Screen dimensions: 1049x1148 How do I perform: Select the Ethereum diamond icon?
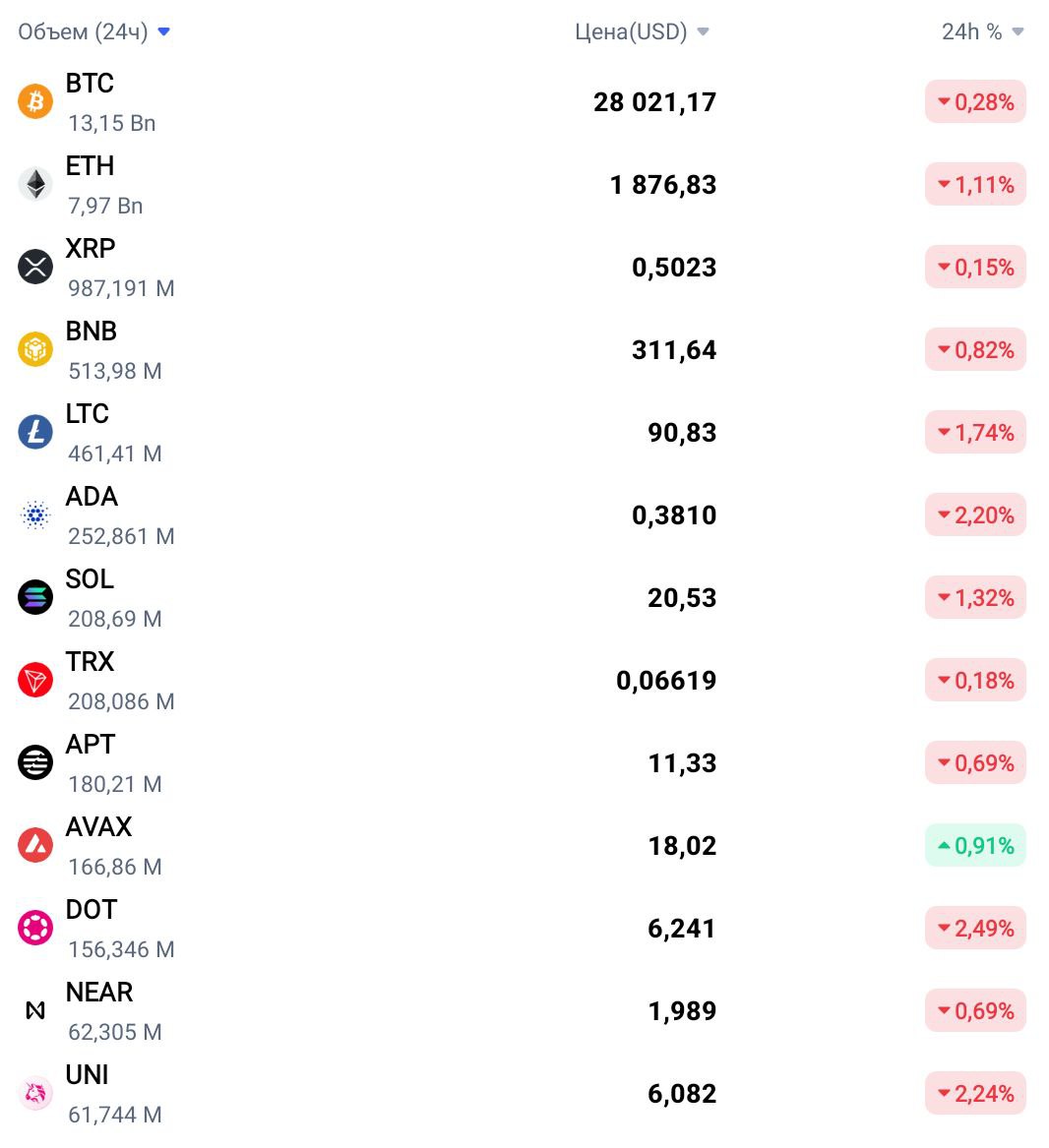point(35,184)
